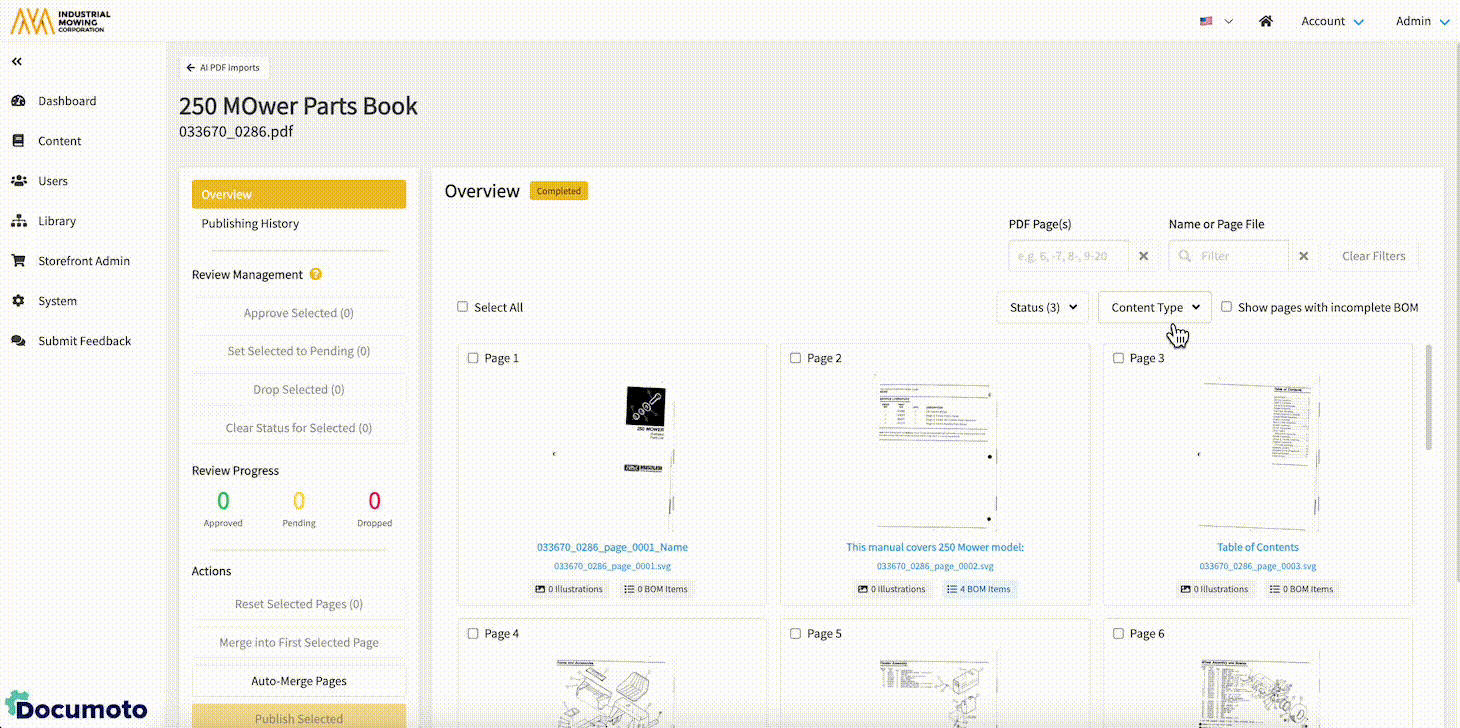Click the Clear Filters button
The width and height of the screenshot is (1460, 728).
(1373, 256)
